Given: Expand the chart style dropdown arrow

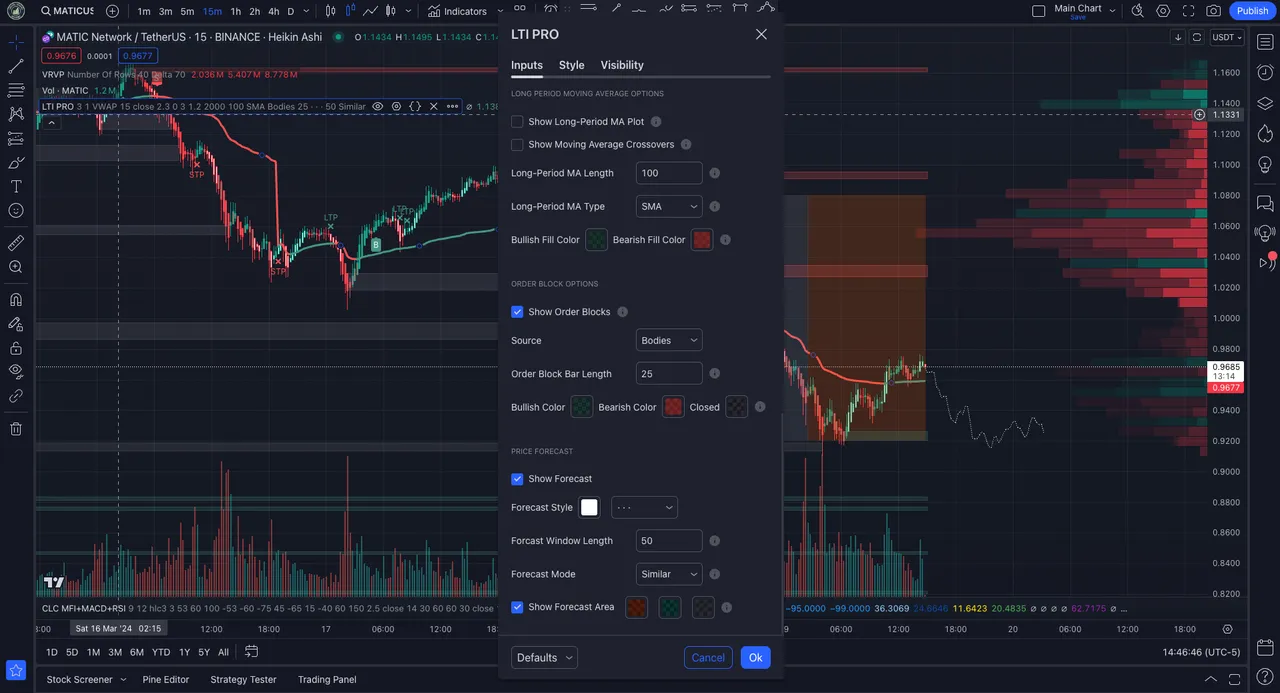Looking at the screenshot, I should (407, 11).
